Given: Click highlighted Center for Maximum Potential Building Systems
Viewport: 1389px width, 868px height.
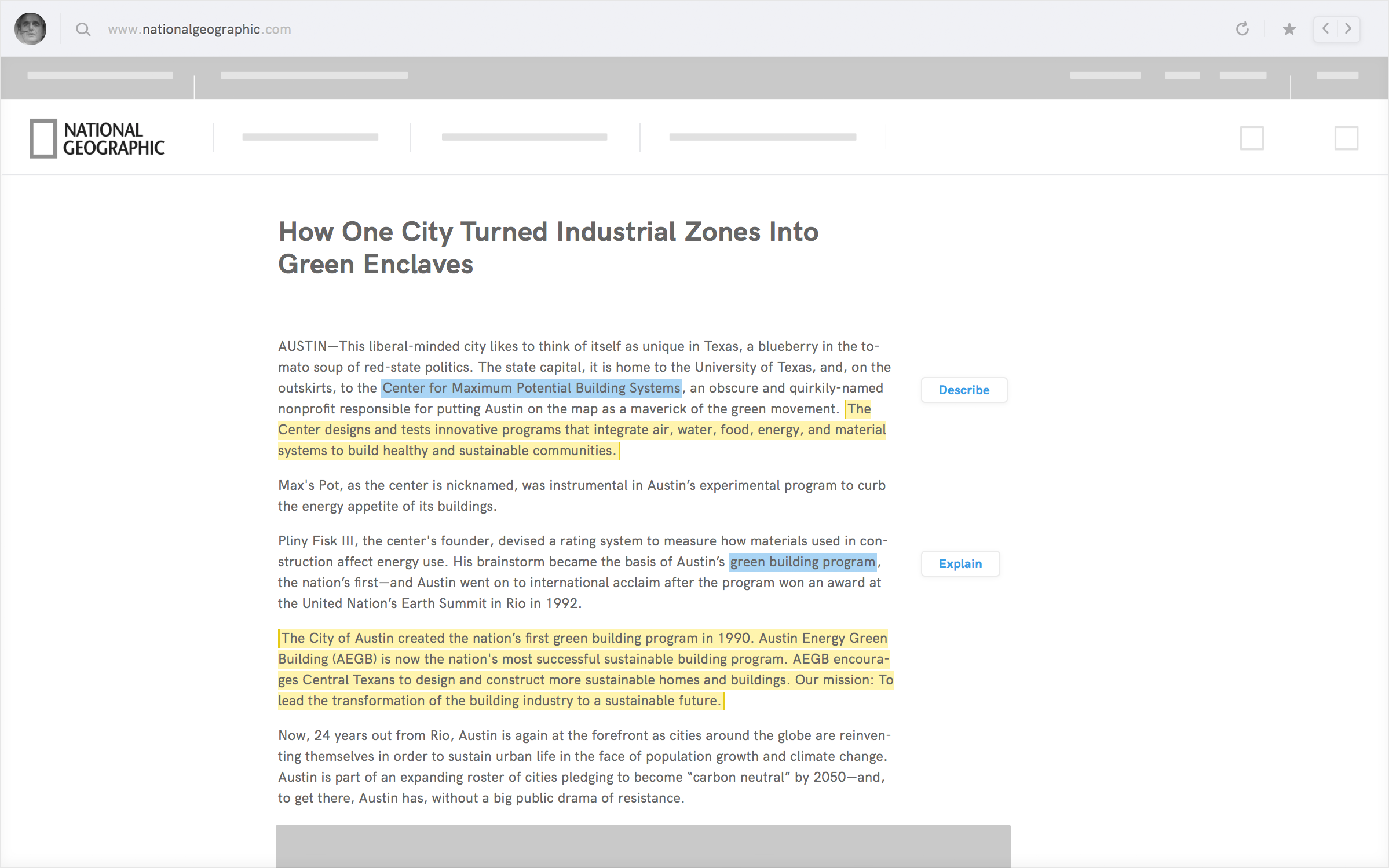Looking at the screenshot, I should 531,388.
